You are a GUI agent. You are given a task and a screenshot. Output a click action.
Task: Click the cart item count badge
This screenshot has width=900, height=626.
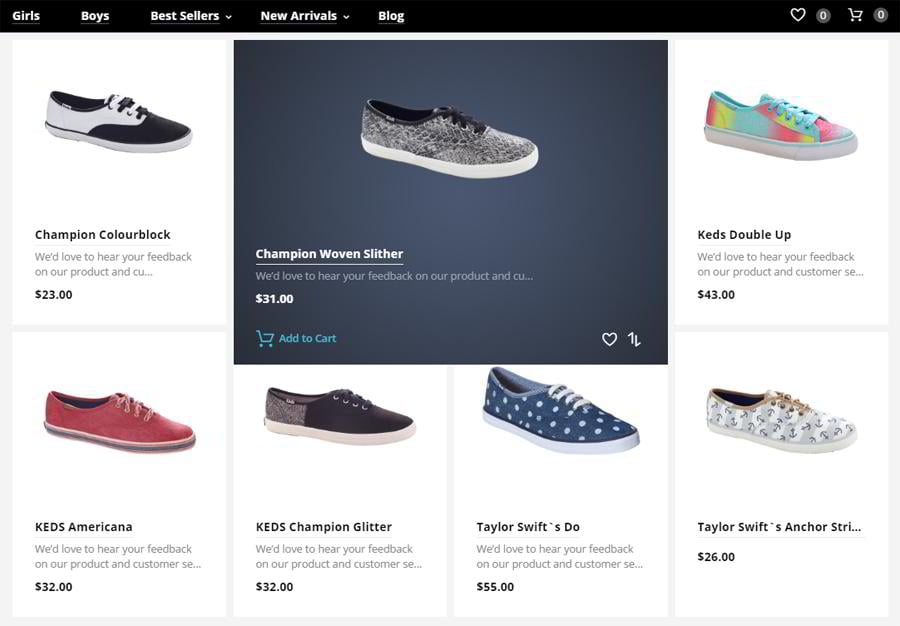pyautogui.click(x=880, y=16)
